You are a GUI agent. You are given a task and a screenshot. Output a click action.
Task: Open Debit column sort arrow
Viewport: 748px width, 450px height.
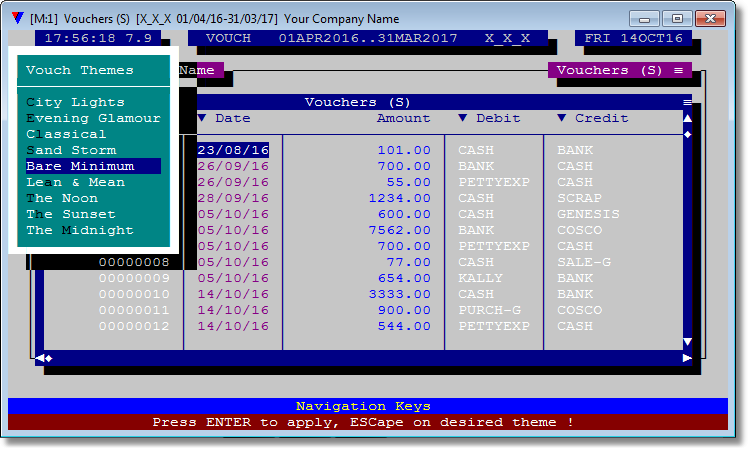tap(462, 118)
